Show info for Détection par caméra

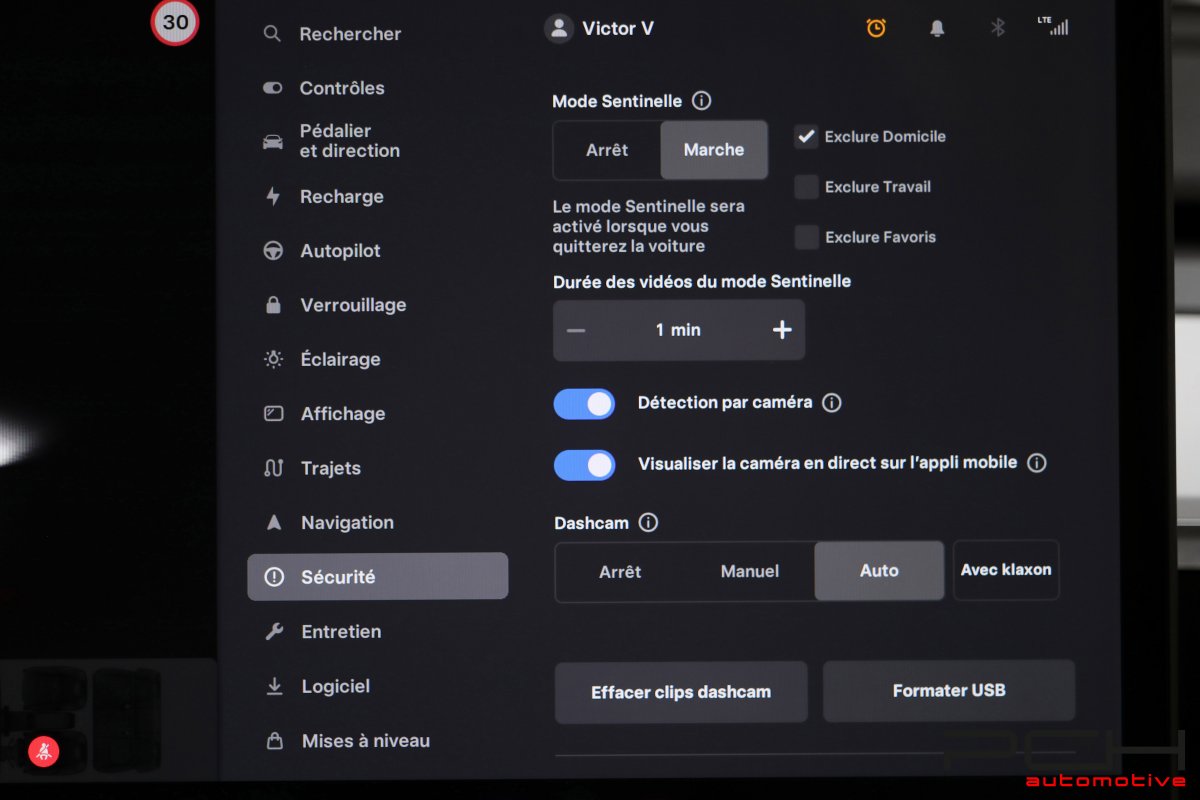832,403
